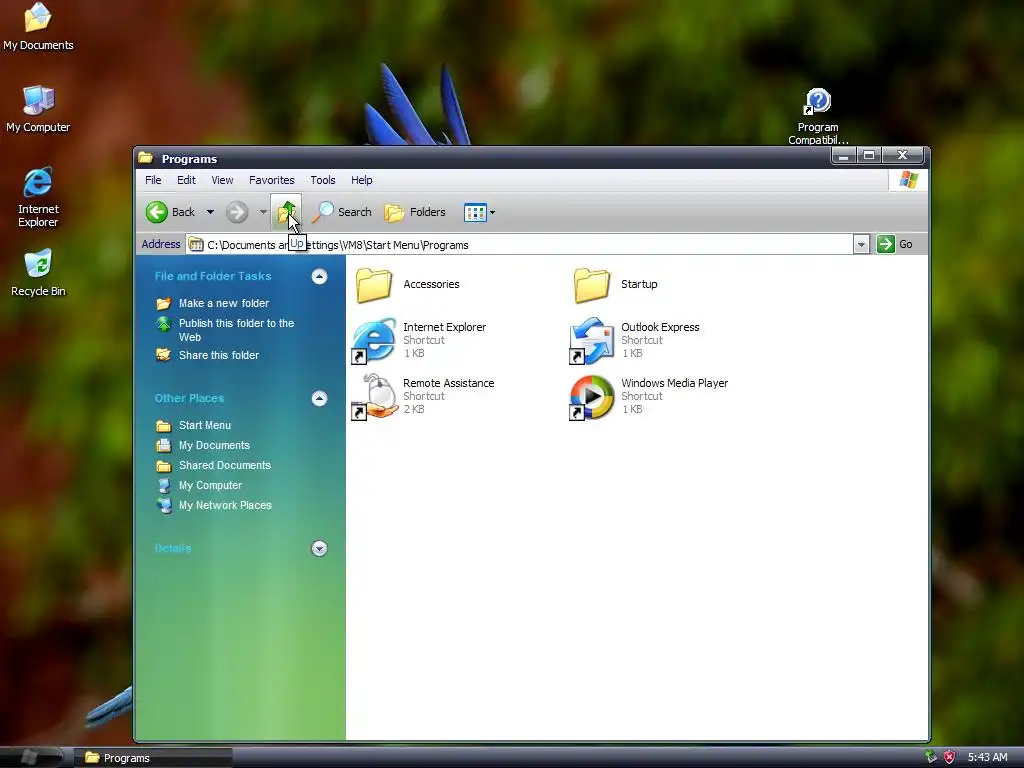Viewport: 1024px width, 768px height.
Task: Click the icon beside the Address path
Action: click(196, 245)
